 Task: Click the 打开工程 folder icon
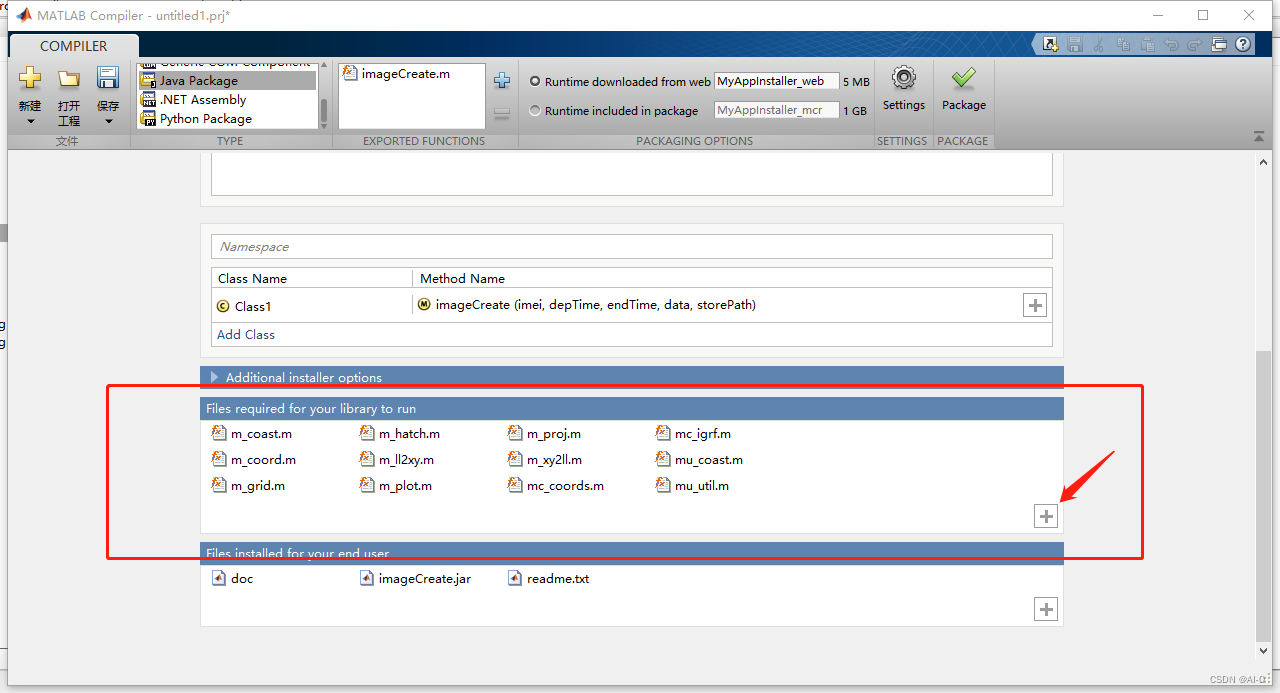click(68, 79)
